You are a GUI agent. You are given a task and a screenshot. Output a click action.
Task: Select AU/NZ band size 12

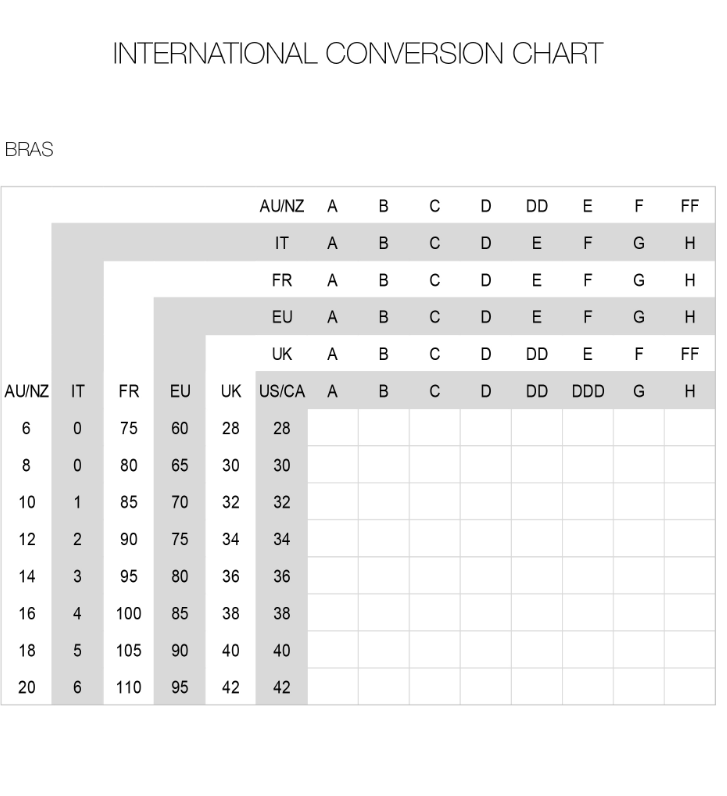26,539
